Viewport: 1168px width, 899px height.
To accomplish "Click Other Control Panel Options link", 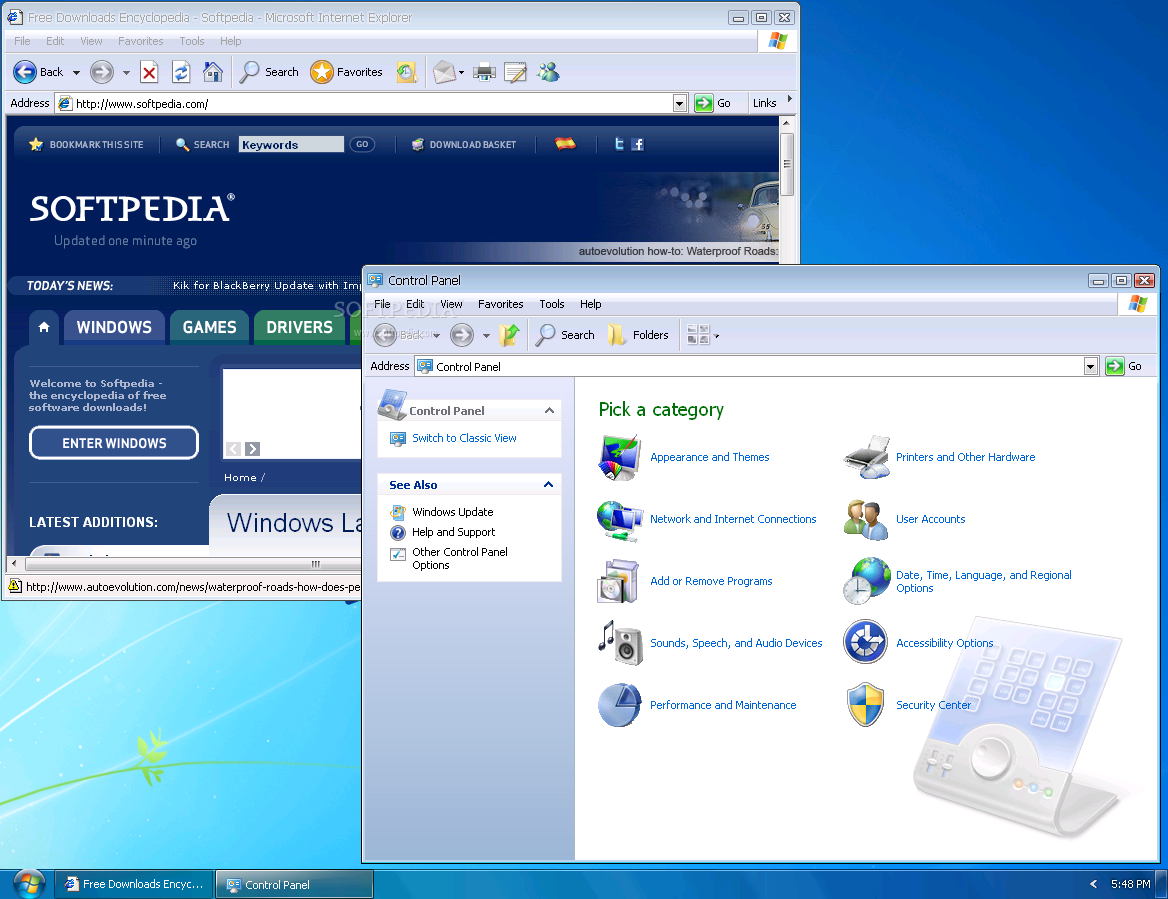I will (x=460, y=559).
